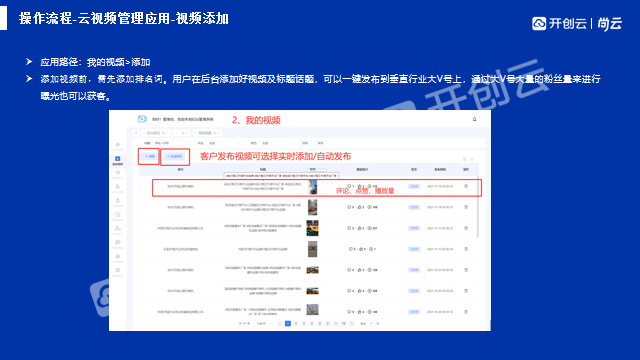Open the home icon in left sidebar
Viewport: 640px width, 360px height.
tap(118, 145)
